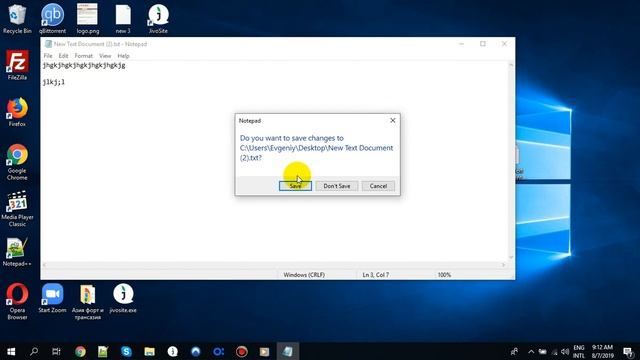The height and width of the screenshot is (360, 640).
Task: Click the red record icon in taskbar
Action: click(242, 351)
